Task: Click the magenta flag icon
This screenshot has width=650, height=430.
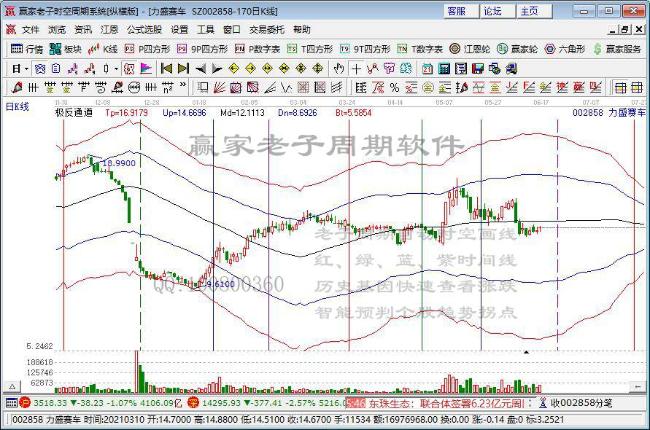Action: point(146,68)
